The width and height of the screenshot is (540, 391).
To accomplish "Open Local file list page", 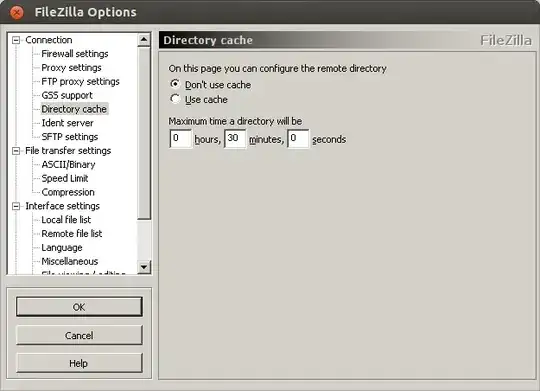I will [66, 220].
